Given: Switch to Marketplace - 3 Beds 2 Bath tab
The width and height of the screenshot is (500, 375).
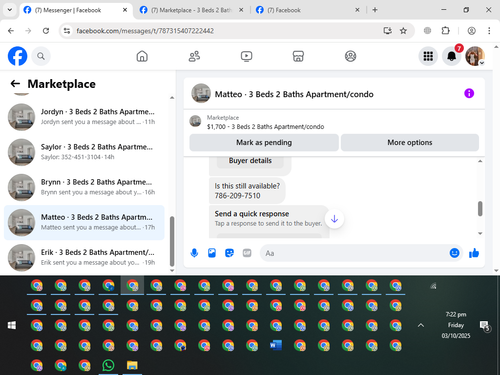Looking at the screenshot, I should [x=191, y=10].
